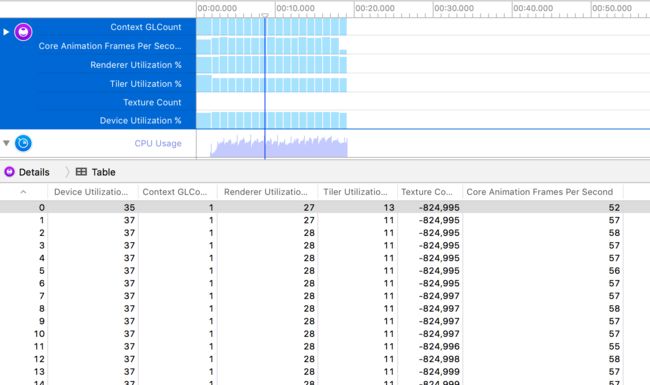Sort by Texture Count column header
This screenshot has width=650, height=385.
pyautogui.click(x=427, y=192)
